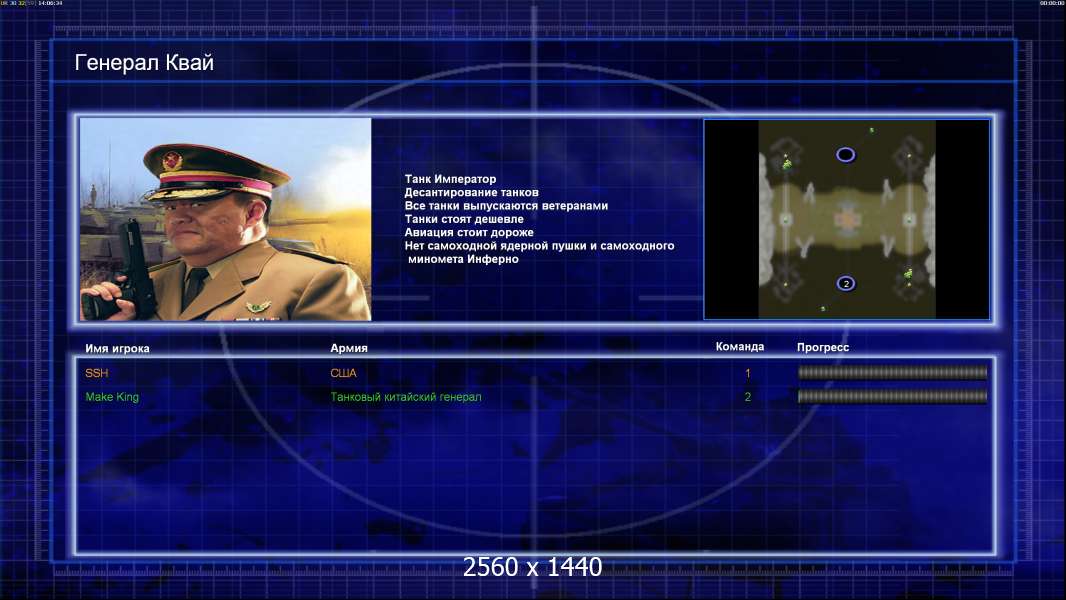
Task: Click the Танковый китайский генерал army entry
Action: coord(406,397)
